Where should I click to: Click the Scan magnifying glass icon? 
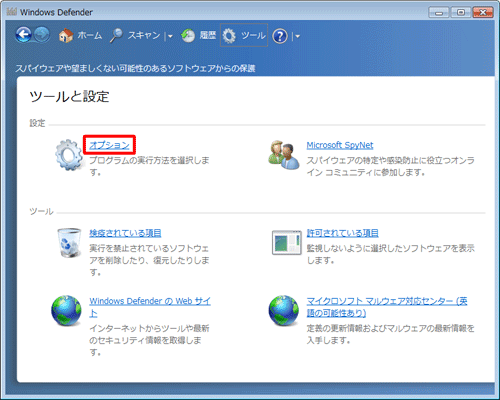[x=116, y=36]
